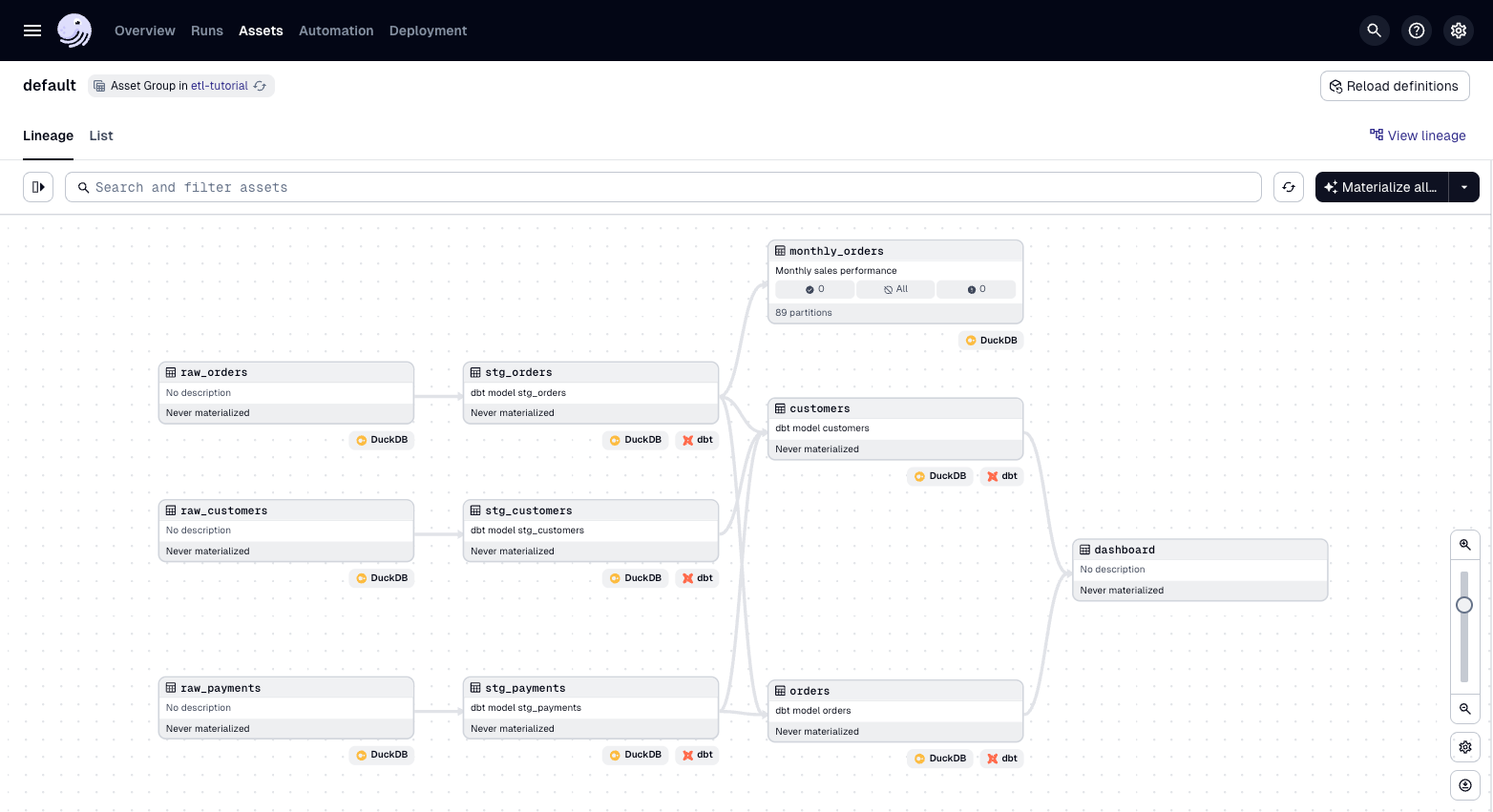Toggle the asset sidebar panel
Screen dimensions: 1493x812
[38, 187]
